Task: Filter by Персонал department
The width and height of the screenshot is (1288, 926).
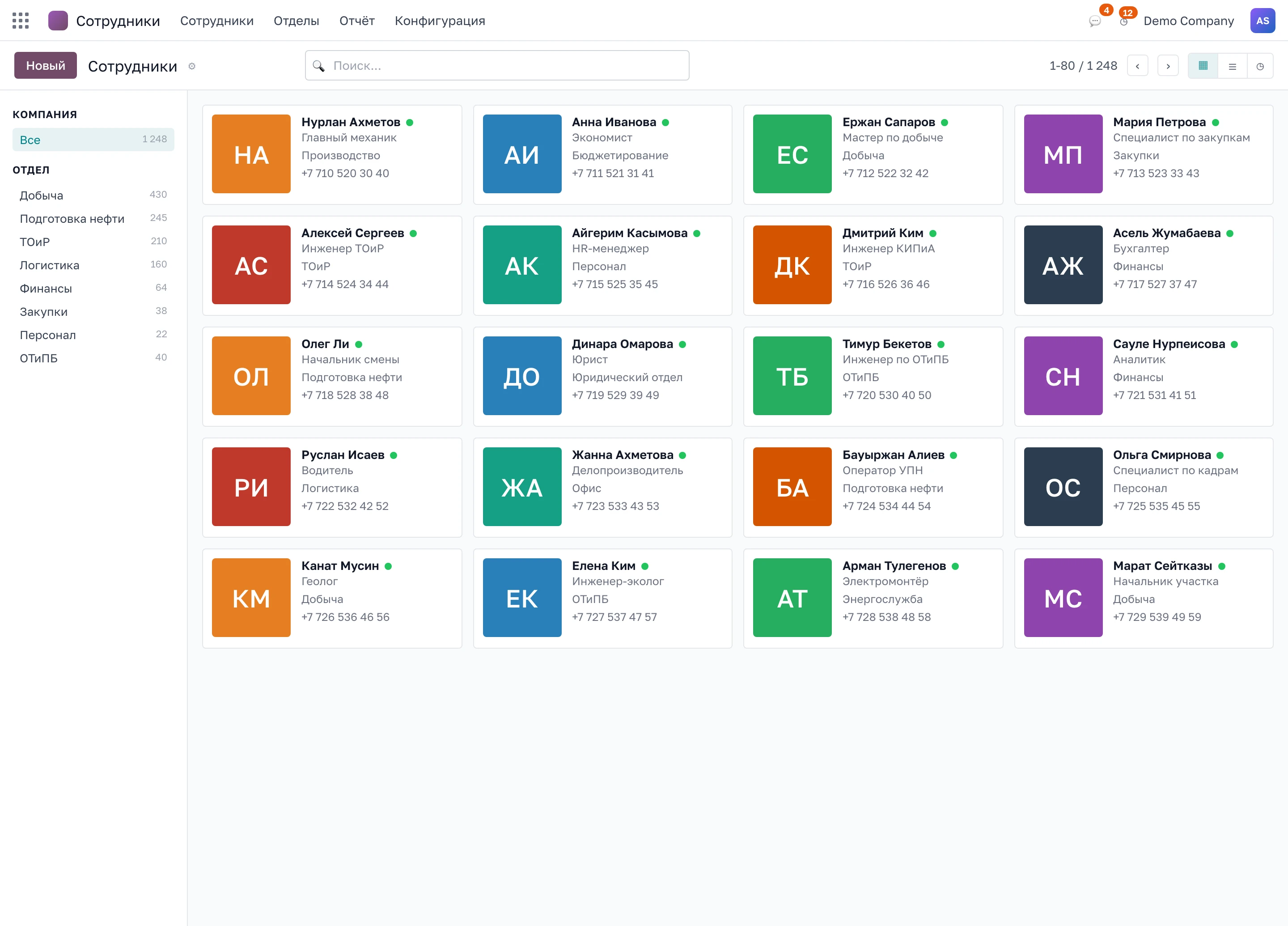Action: pyautogui.click(x=93, y=335)
